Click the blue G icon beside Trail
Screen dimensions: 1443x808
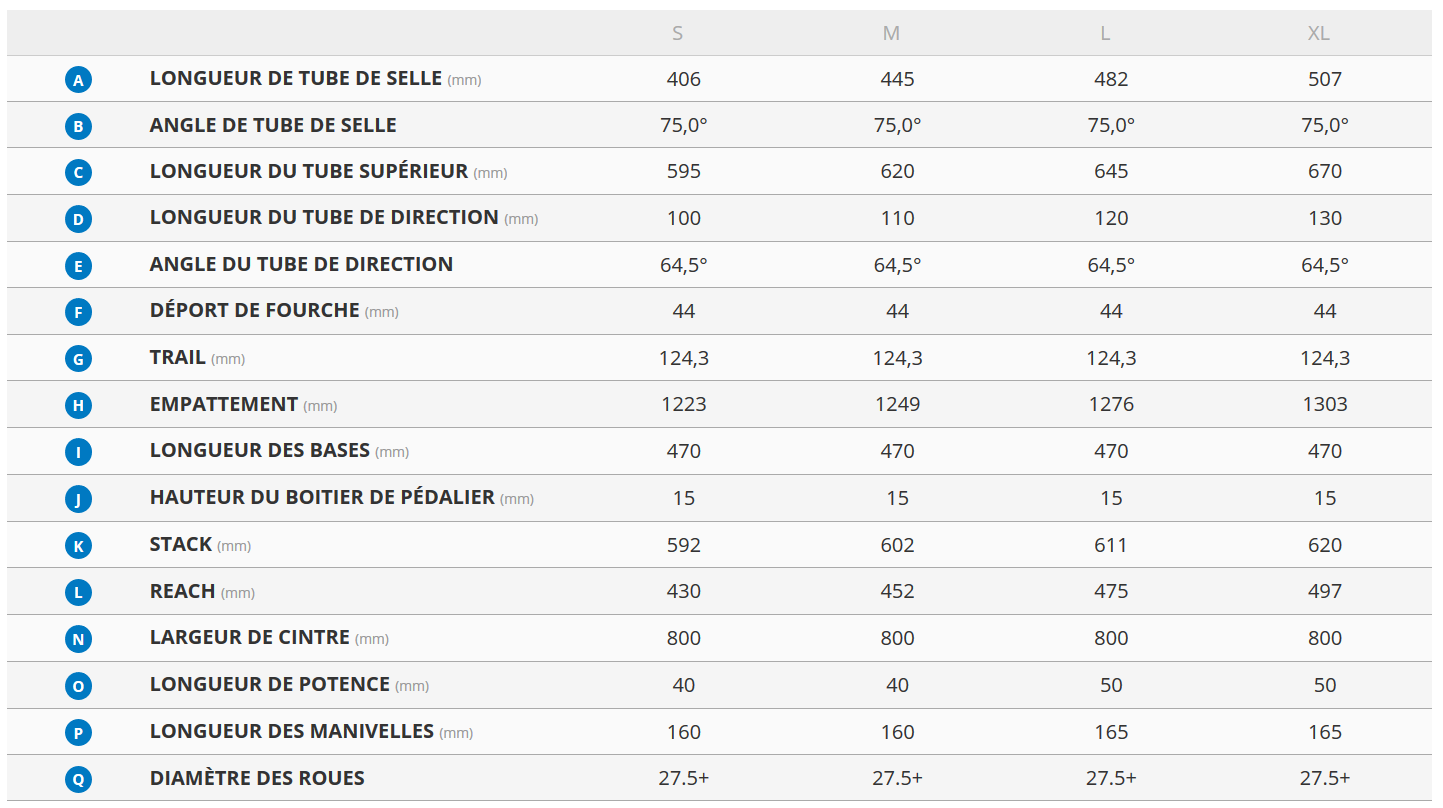(78, 359)
